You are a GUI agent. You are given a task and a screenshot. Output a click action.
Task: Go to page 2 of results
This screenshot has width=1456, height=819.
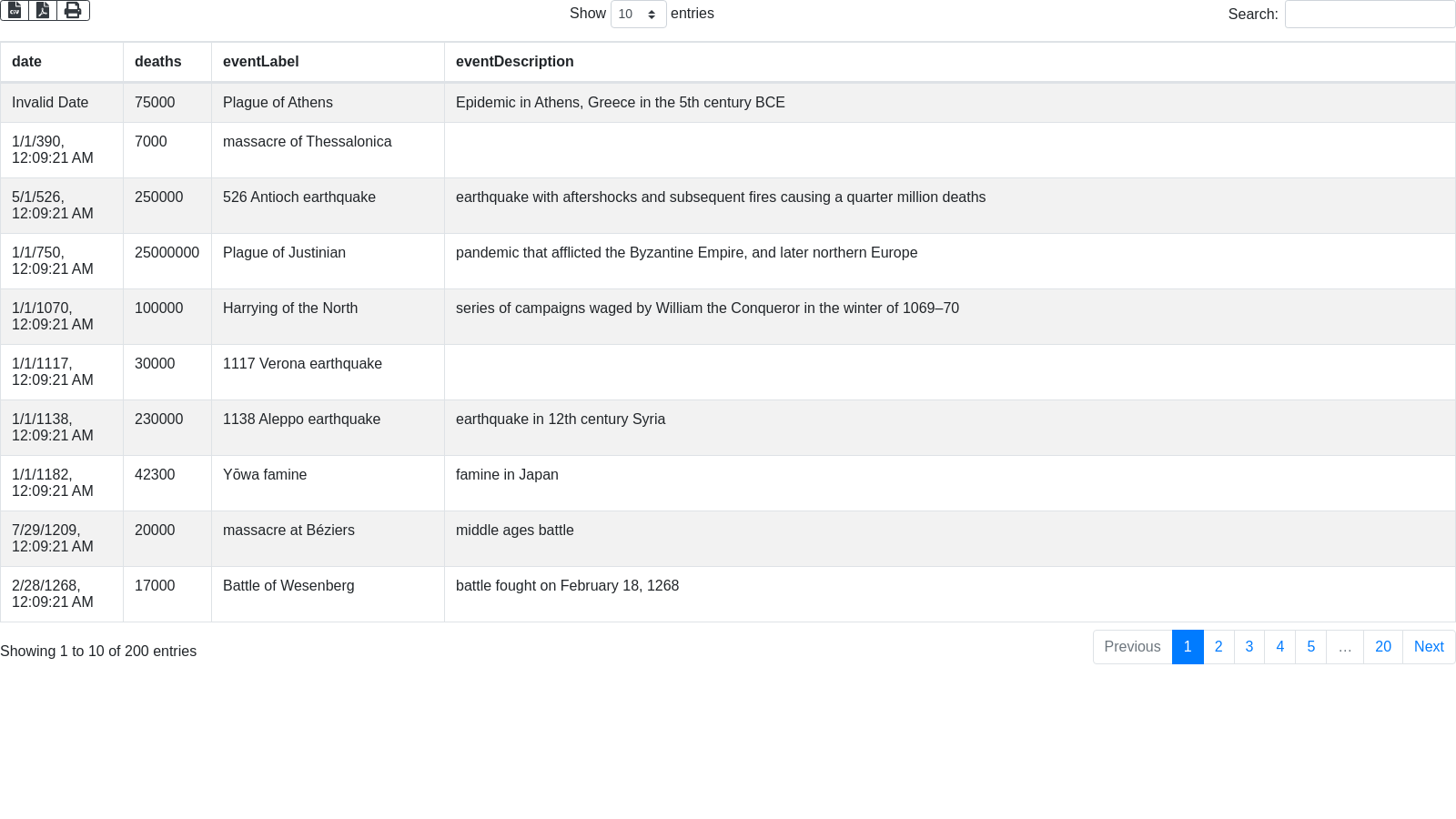1218,647
